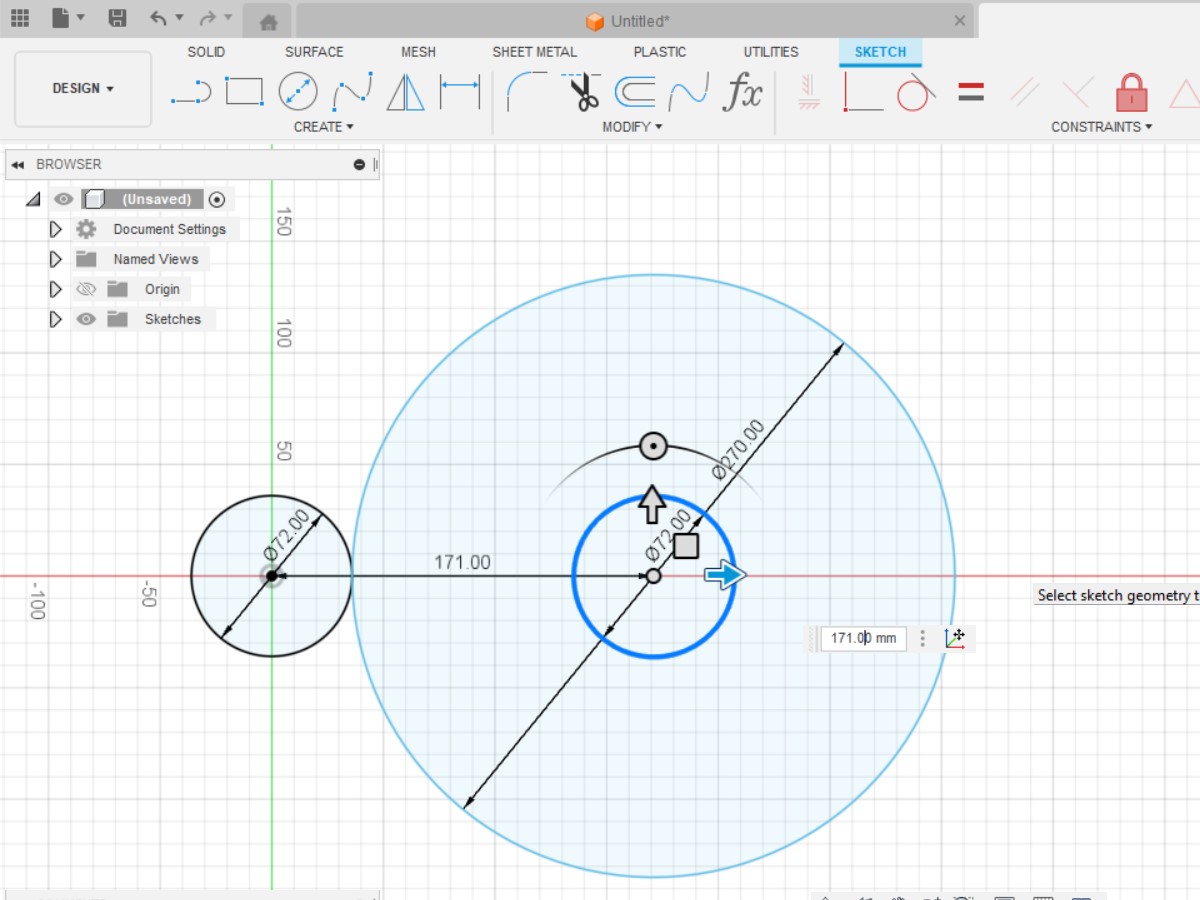This screenshot has height=900, width=1200.
Task: Activate the Center Diameter Circle tool
Action: pos(297,90)
